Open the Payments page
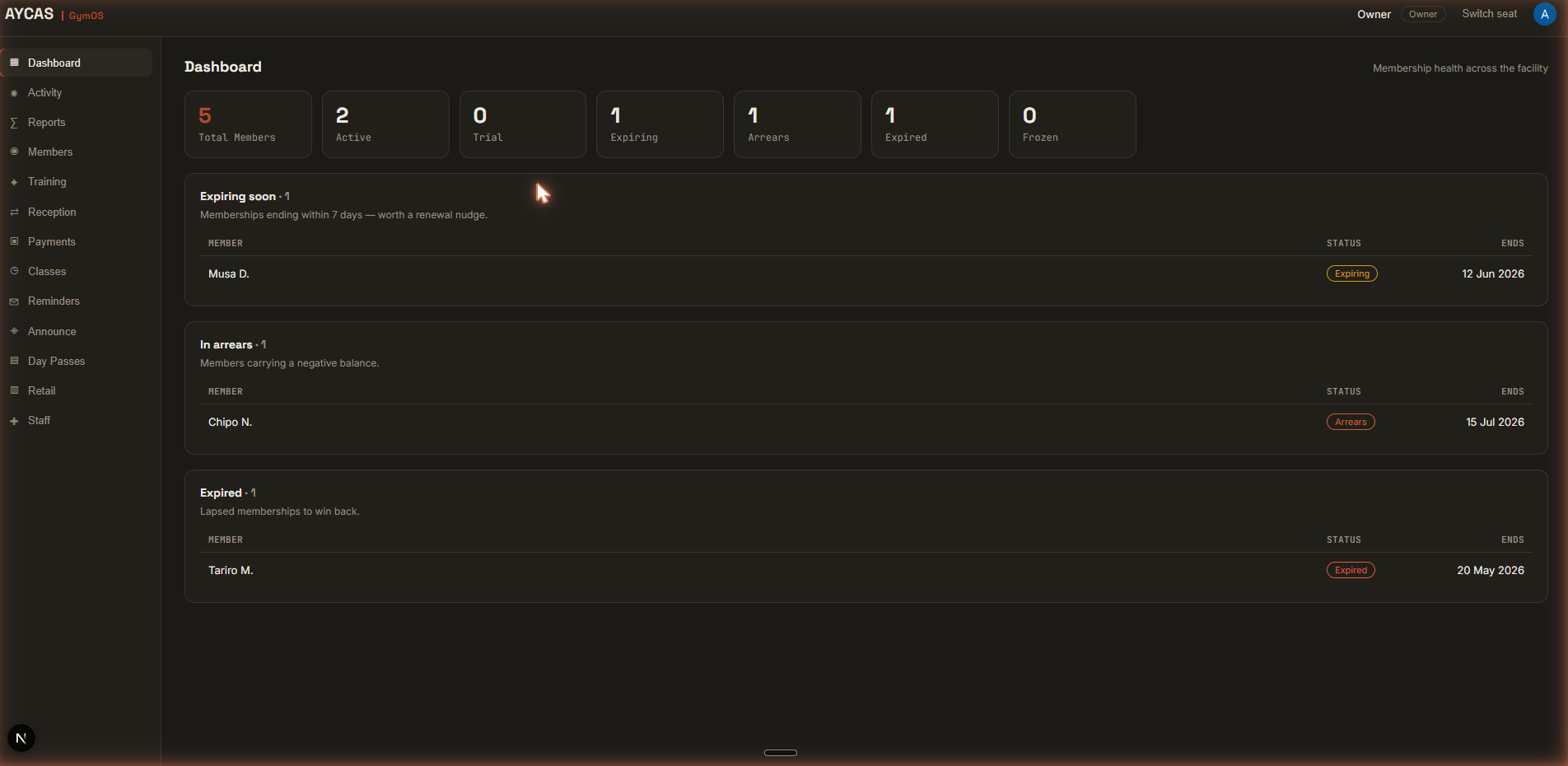Screen dimensions: 1568x766 tap(77, 241)
